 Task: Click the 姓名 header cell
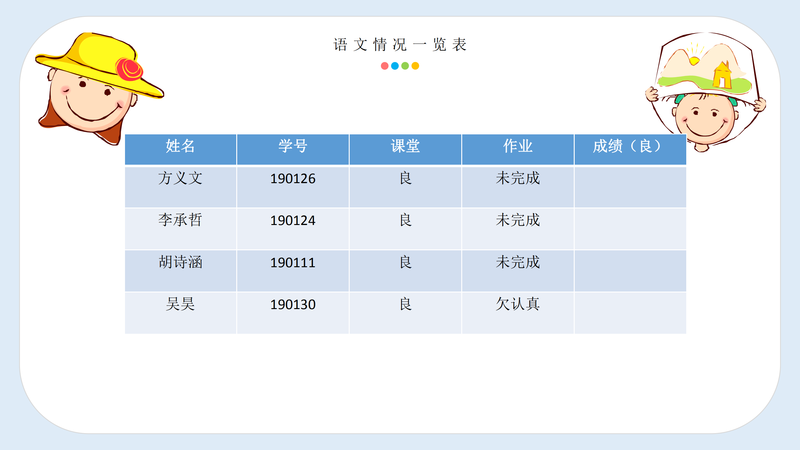point(181,149)
